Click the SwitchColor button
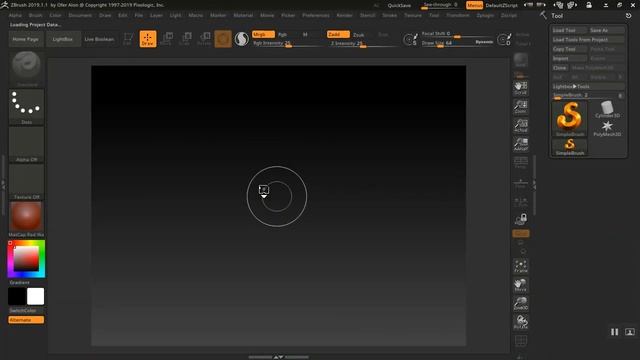Viewport: 640px width, 360px height. pyautogui.click(x=26, y=311)
